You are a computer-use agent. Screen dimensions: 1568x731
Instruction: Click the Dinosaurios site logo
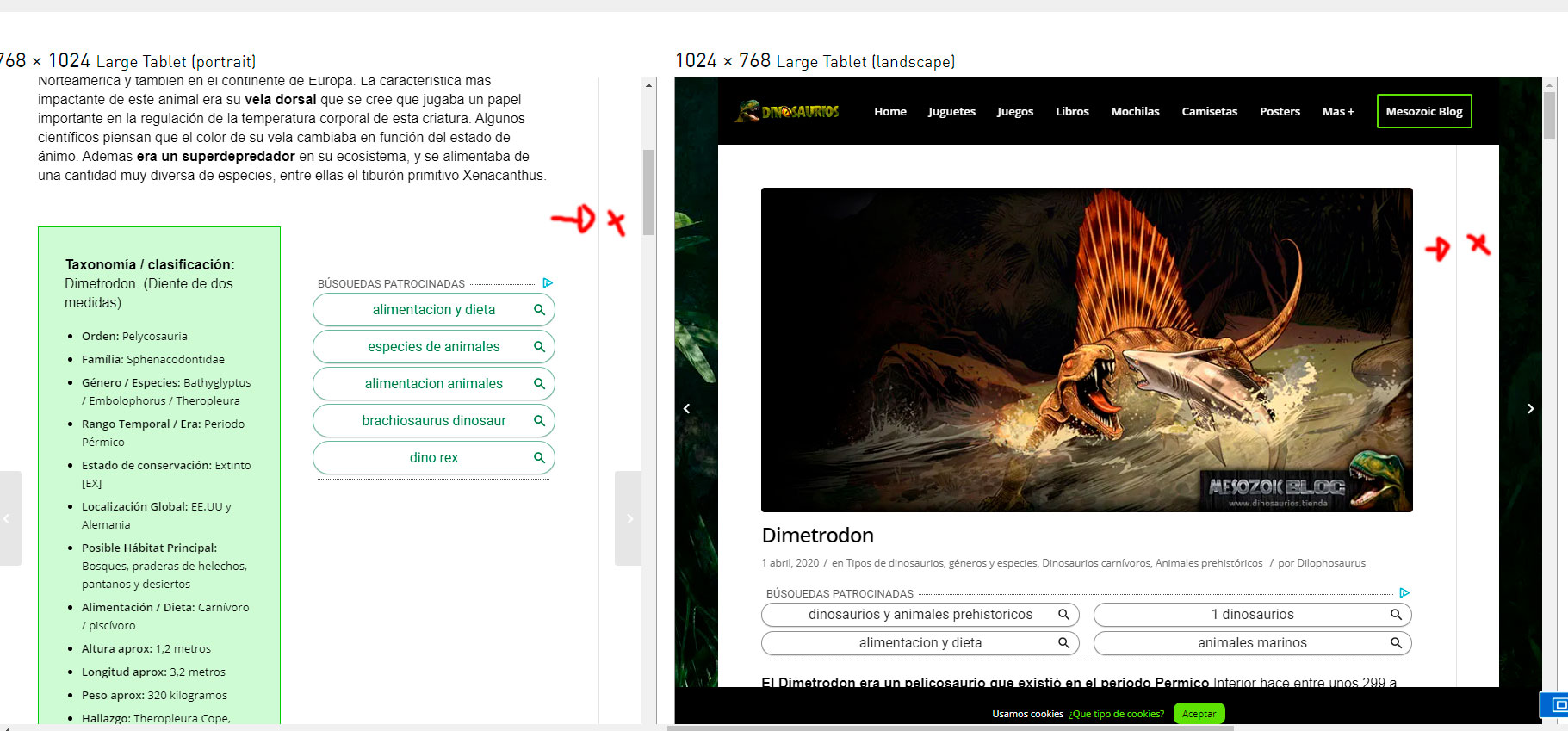(x=788, y=111)
